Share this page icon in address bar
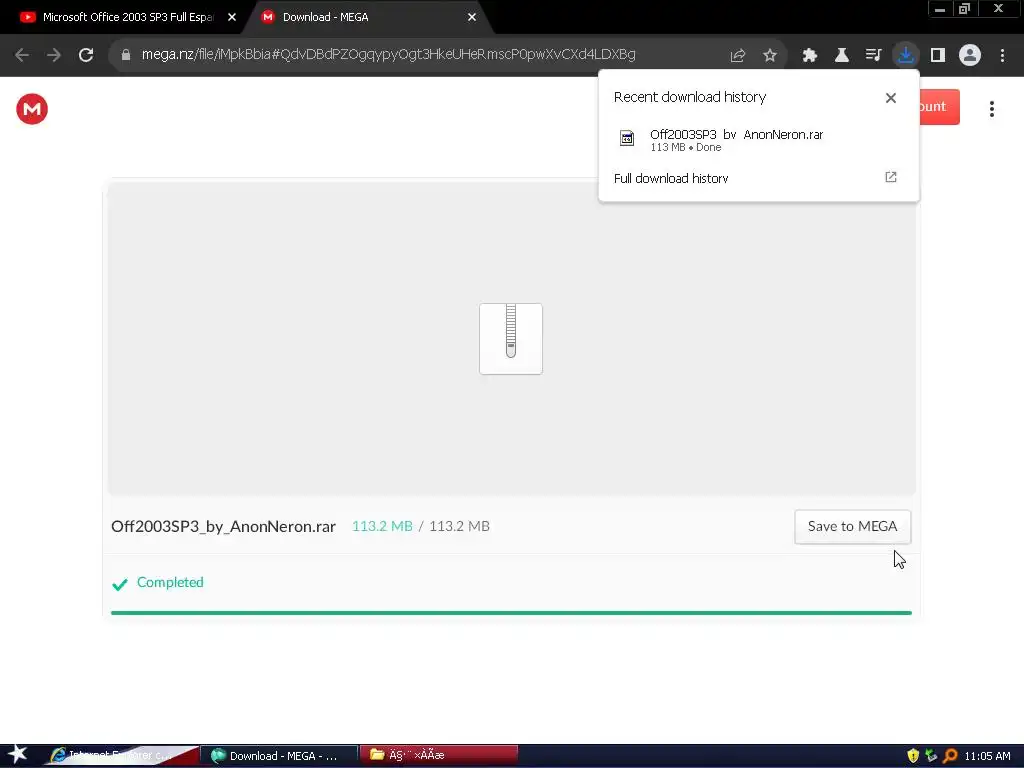The image size is (1024, 768). [x=738, y=56]
